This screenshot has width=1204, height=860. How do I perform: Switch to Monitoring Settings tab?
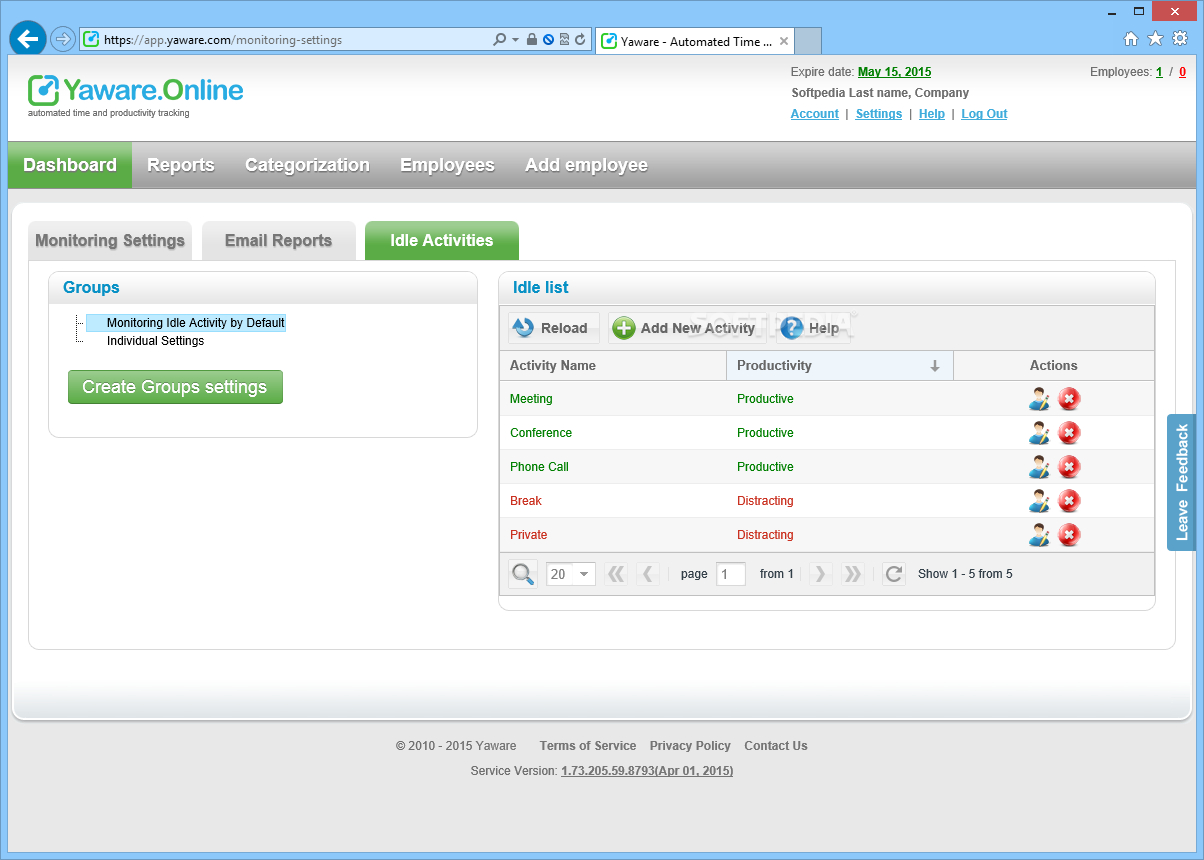(110, 241)
